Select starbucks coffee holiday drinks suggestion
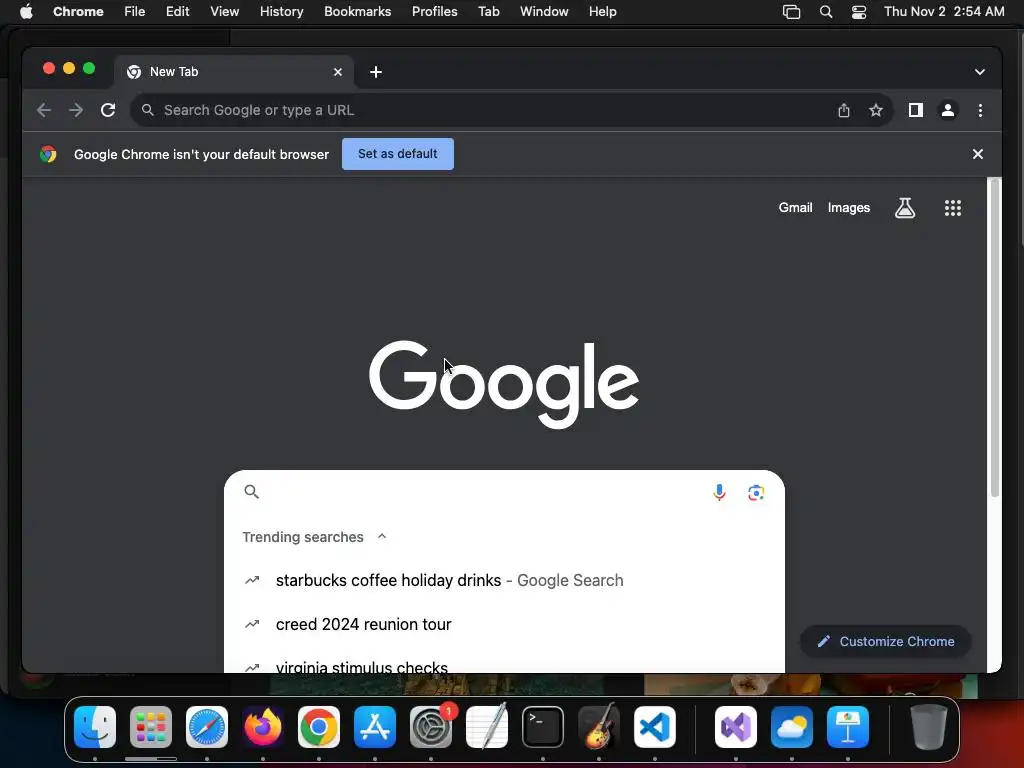Screen dimensions: 1024x768 click(x=504, y=580)
